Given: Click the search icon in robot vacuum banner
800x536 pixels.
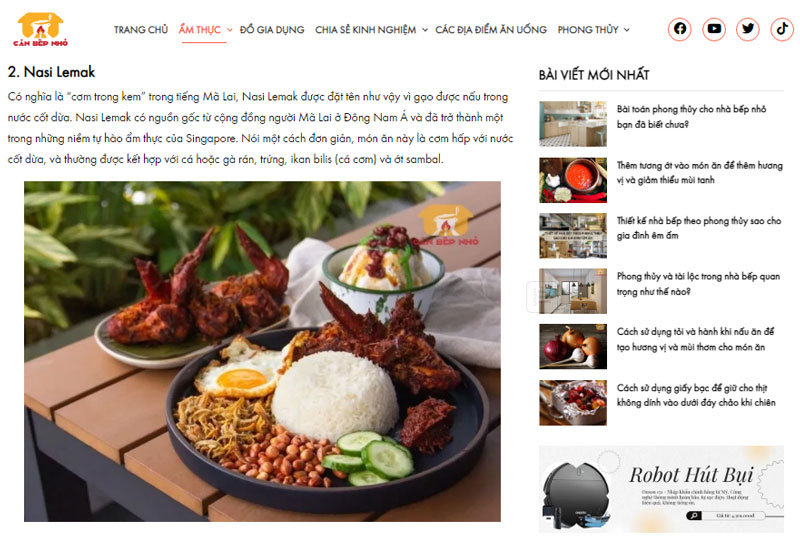Looking at the screenshot, I should [x=694, y=516].
